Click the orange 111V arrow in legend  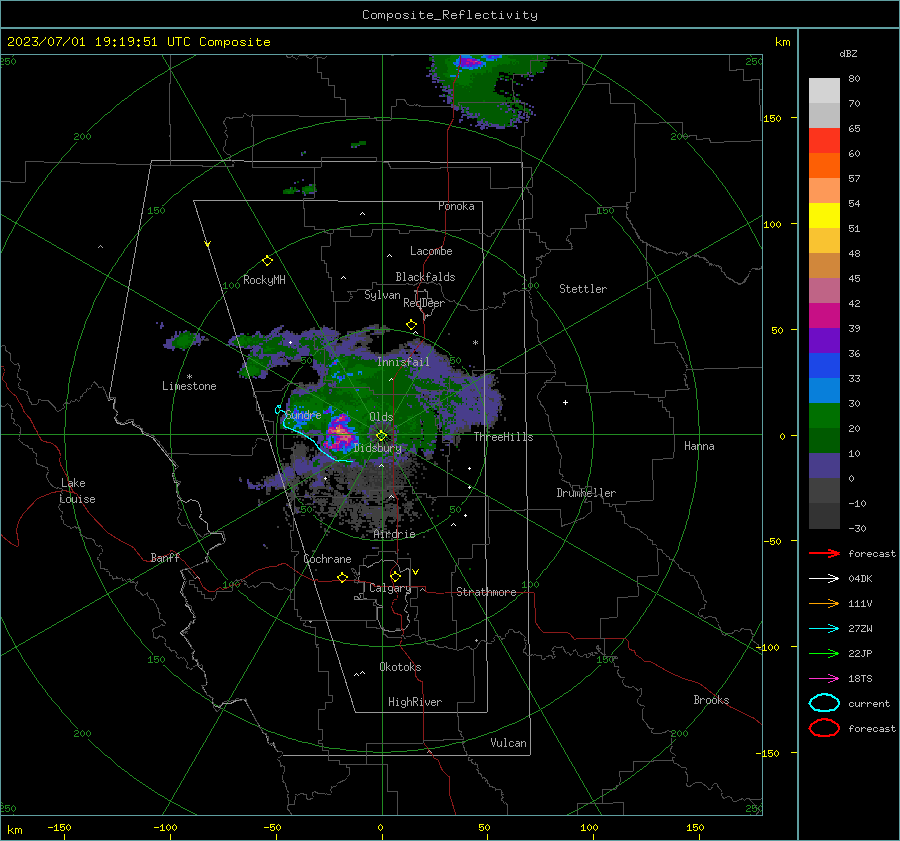point(824,603)
